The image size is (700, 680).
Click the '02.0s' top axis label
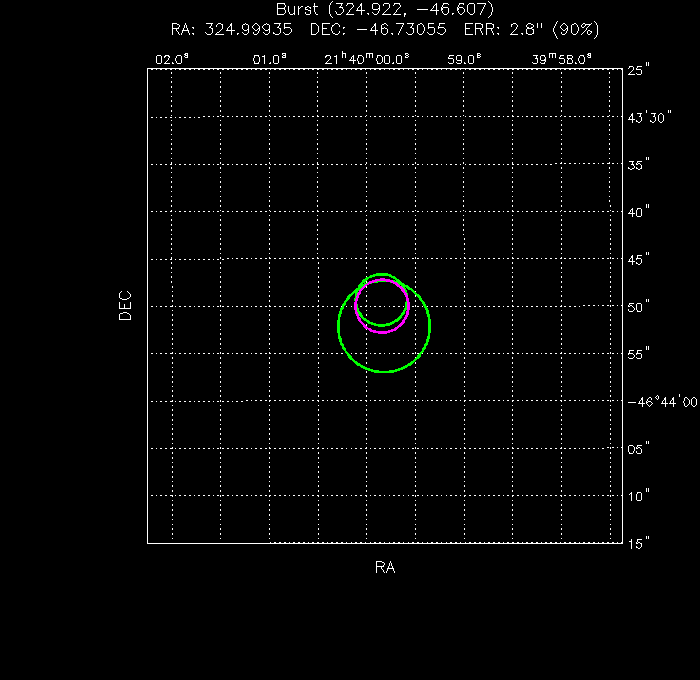point(172,59)
